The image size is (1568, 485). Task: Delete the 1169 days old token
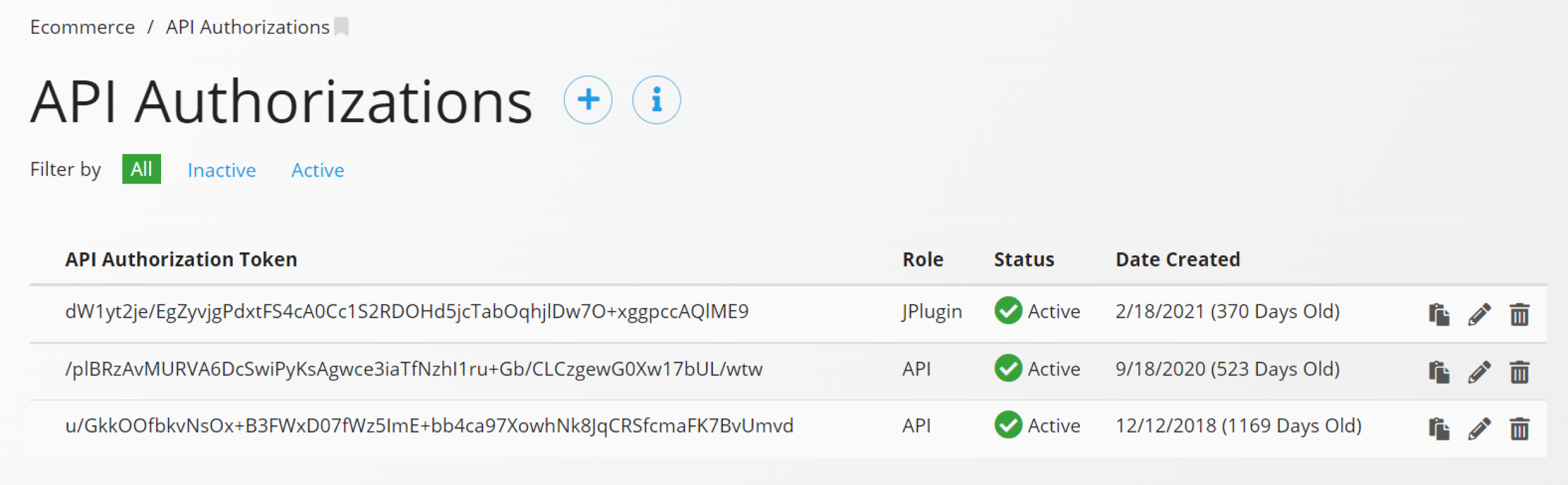click(1520, 429)
